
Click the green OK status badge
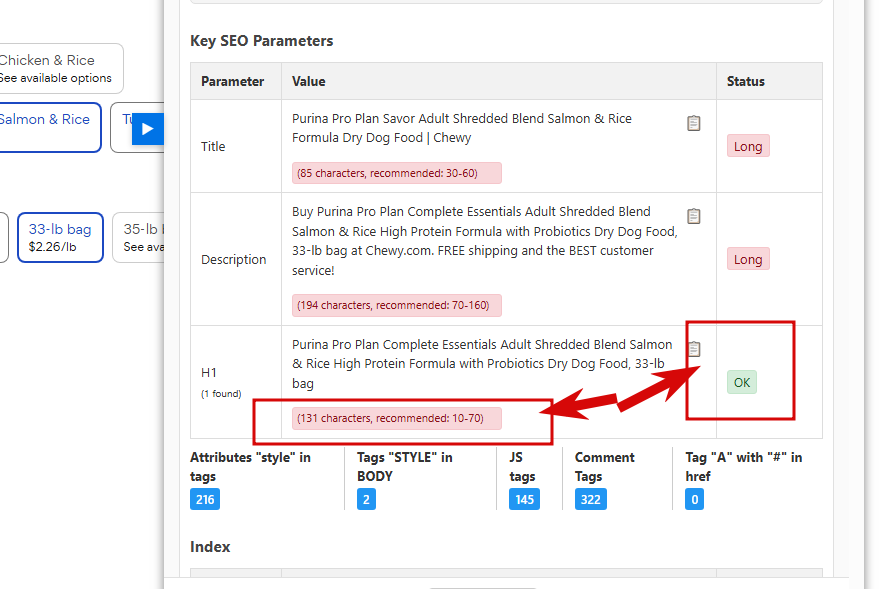(x=741, y=382)
